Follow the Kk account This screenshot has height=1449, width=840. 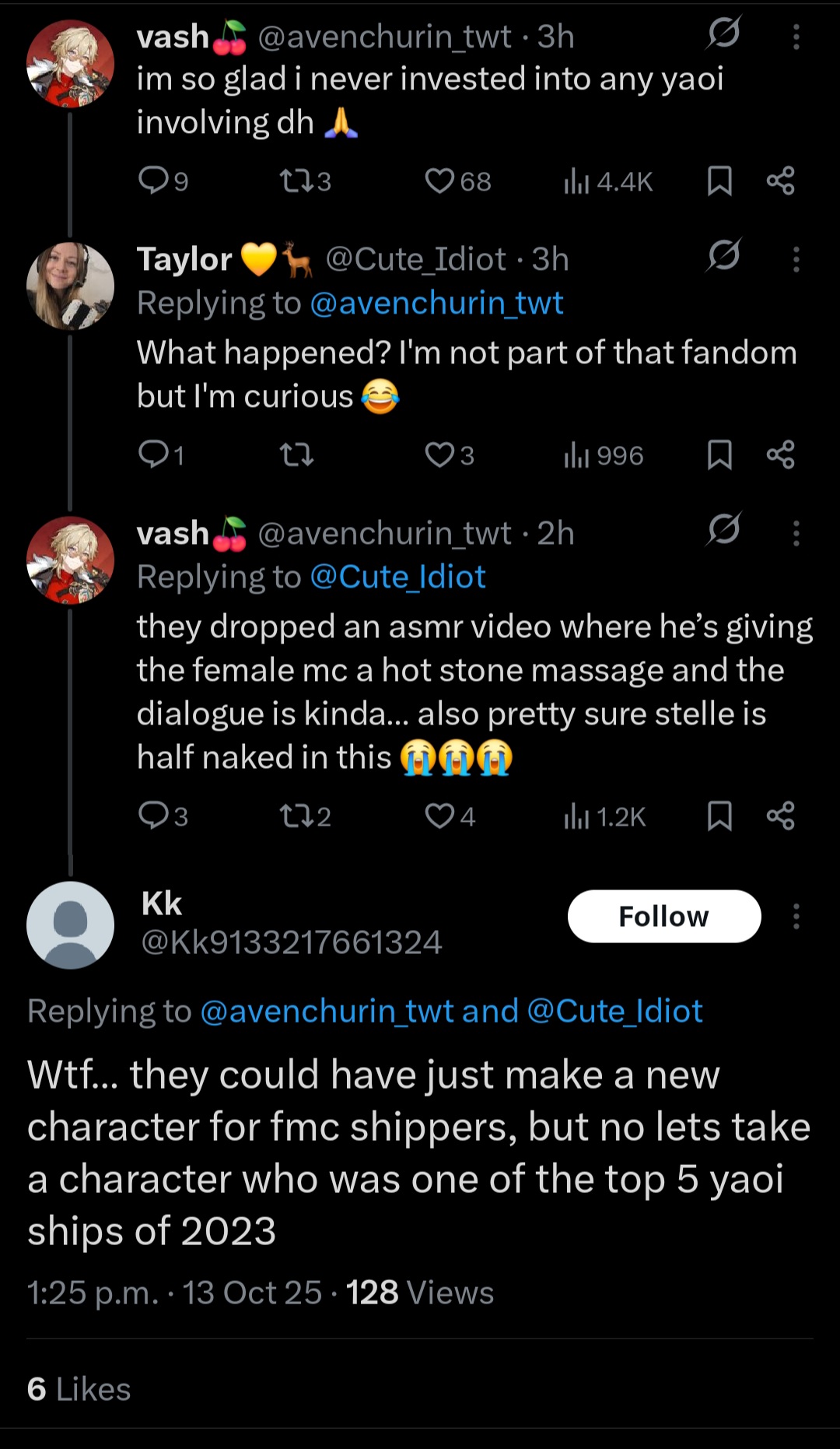(x=664, y=917)
